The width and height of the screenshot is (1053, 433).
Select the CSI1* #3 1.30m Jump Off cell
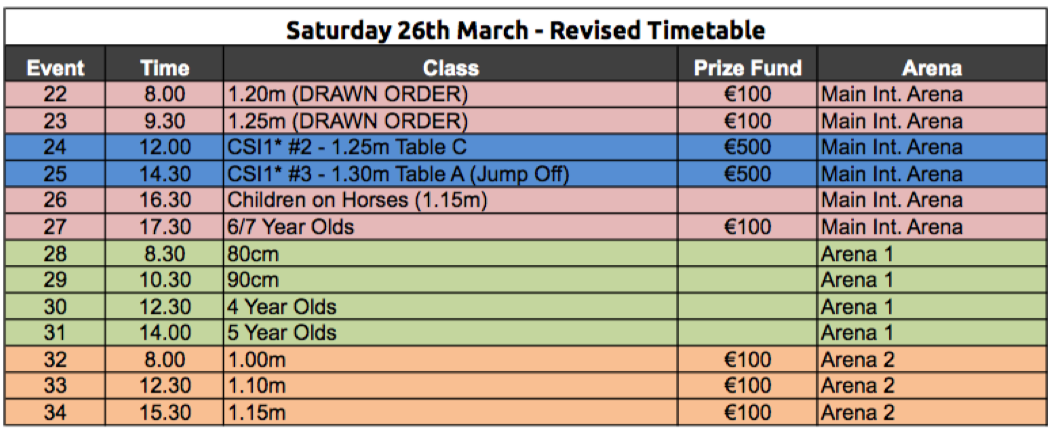coord(451,174)
